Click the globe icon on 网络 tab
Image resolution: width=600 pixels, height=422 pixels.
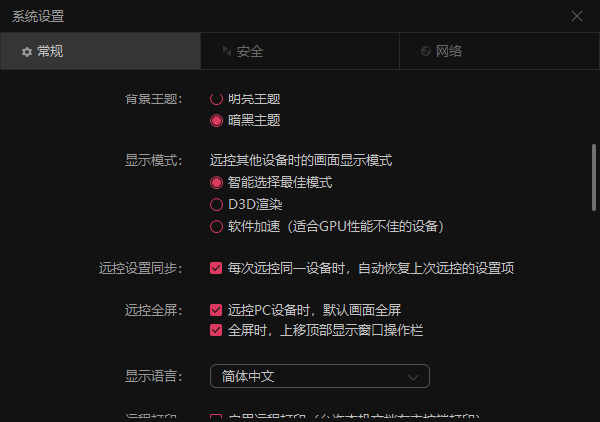426,51
